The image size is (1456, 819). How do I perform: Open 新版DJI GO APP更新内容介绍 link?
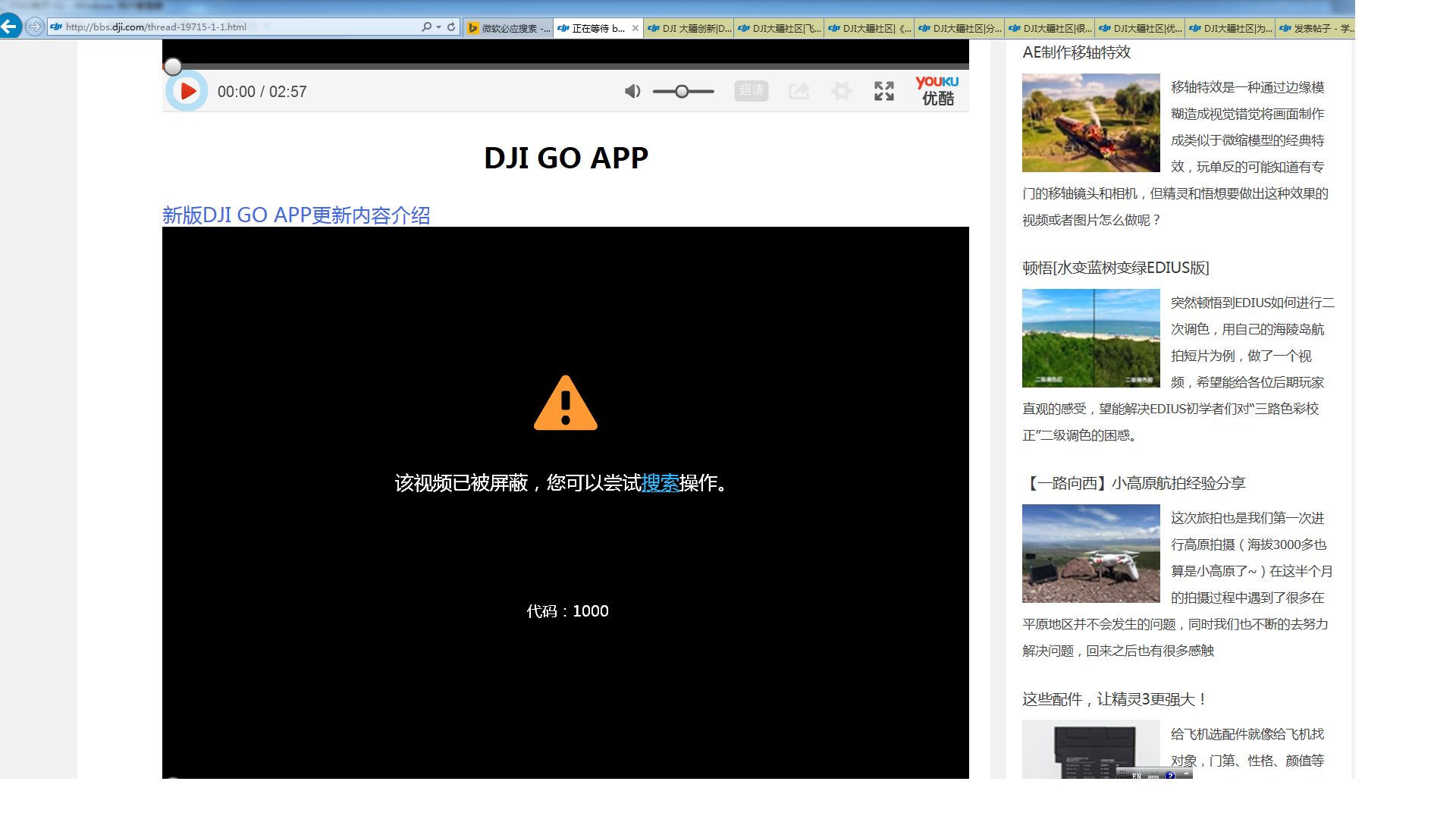[x=297, y=215]
